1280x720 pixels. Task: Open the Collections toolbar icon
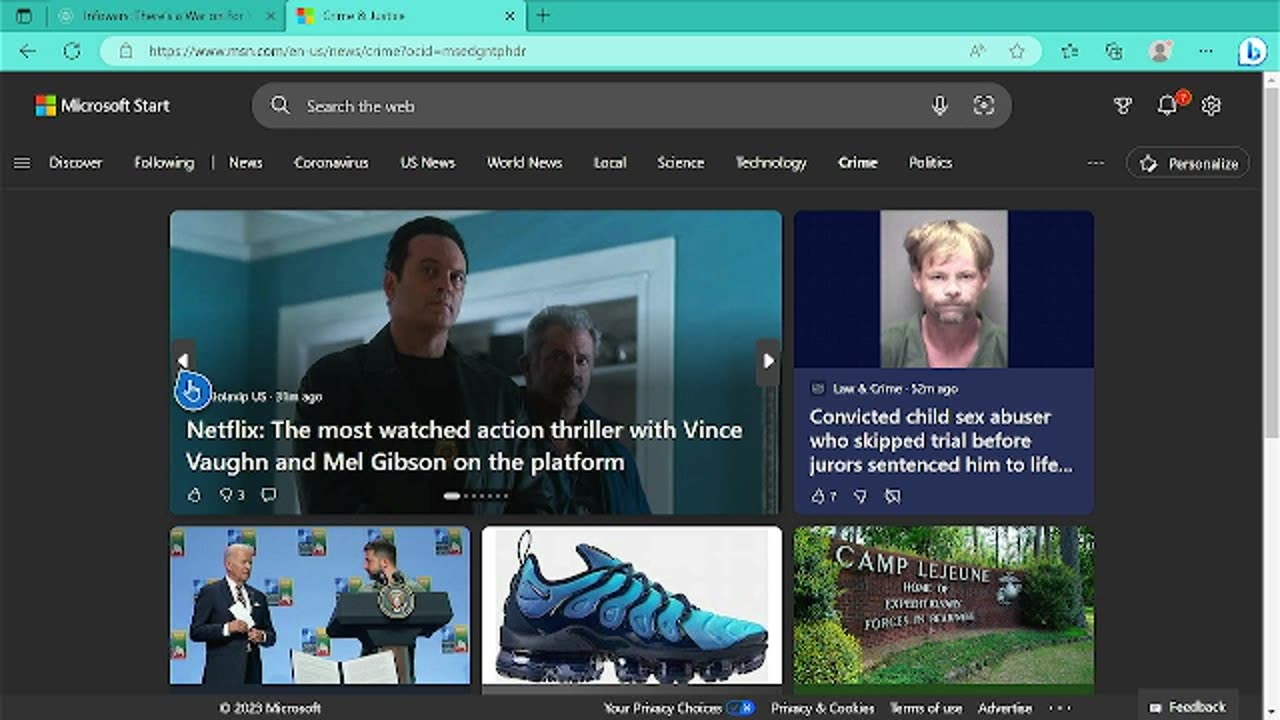pyautogui.click(x=1114, y=51)
